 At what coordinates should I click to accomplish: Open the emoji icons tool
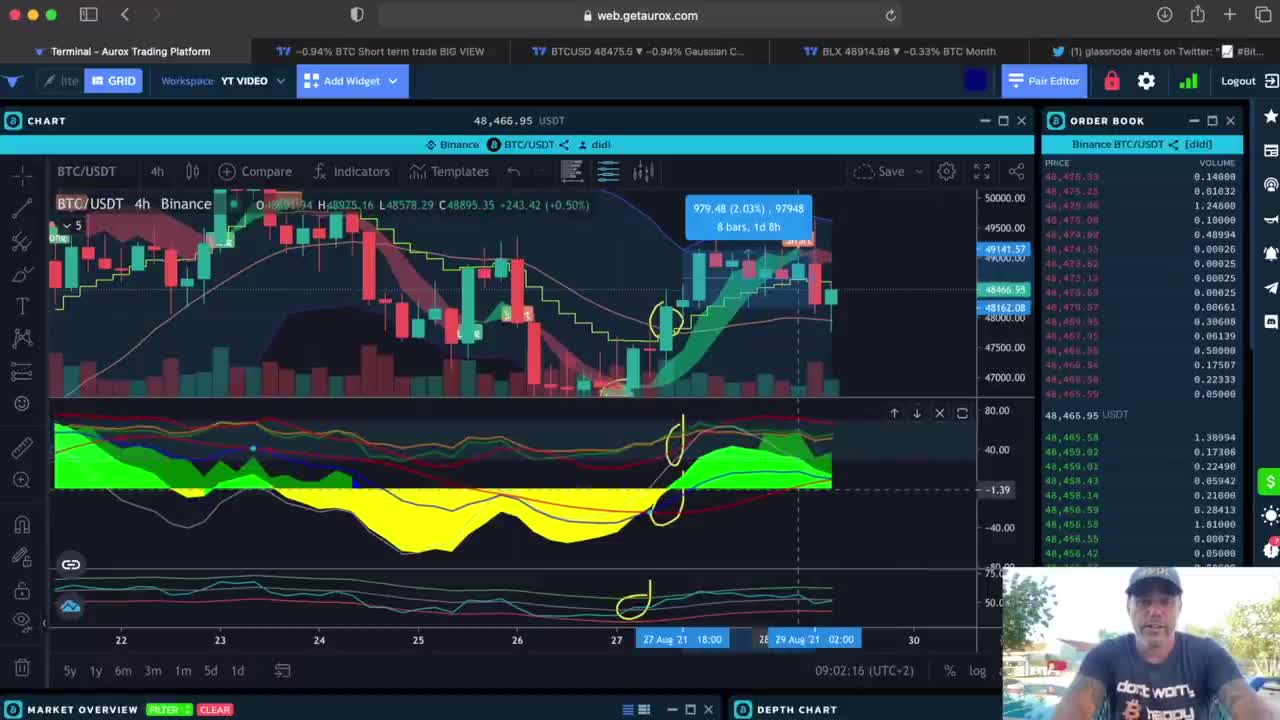point(22,404)
